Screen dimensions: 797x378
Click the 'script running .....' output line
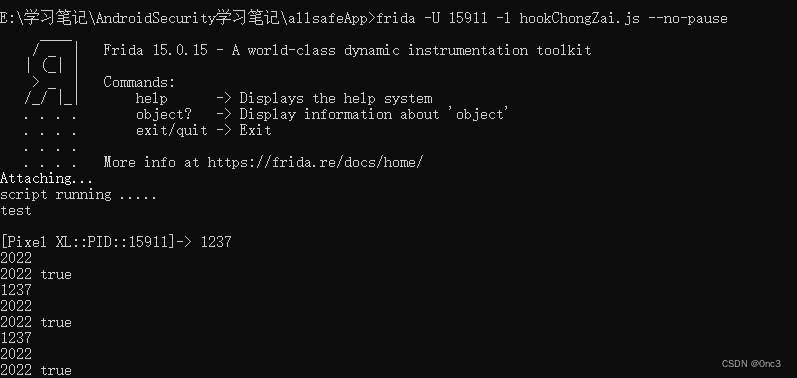(x=78, y=195)
